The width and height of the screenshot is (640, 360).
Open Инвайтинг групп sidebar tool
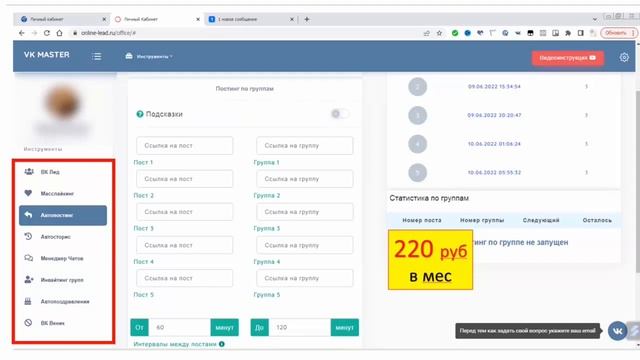pos(63,280)
